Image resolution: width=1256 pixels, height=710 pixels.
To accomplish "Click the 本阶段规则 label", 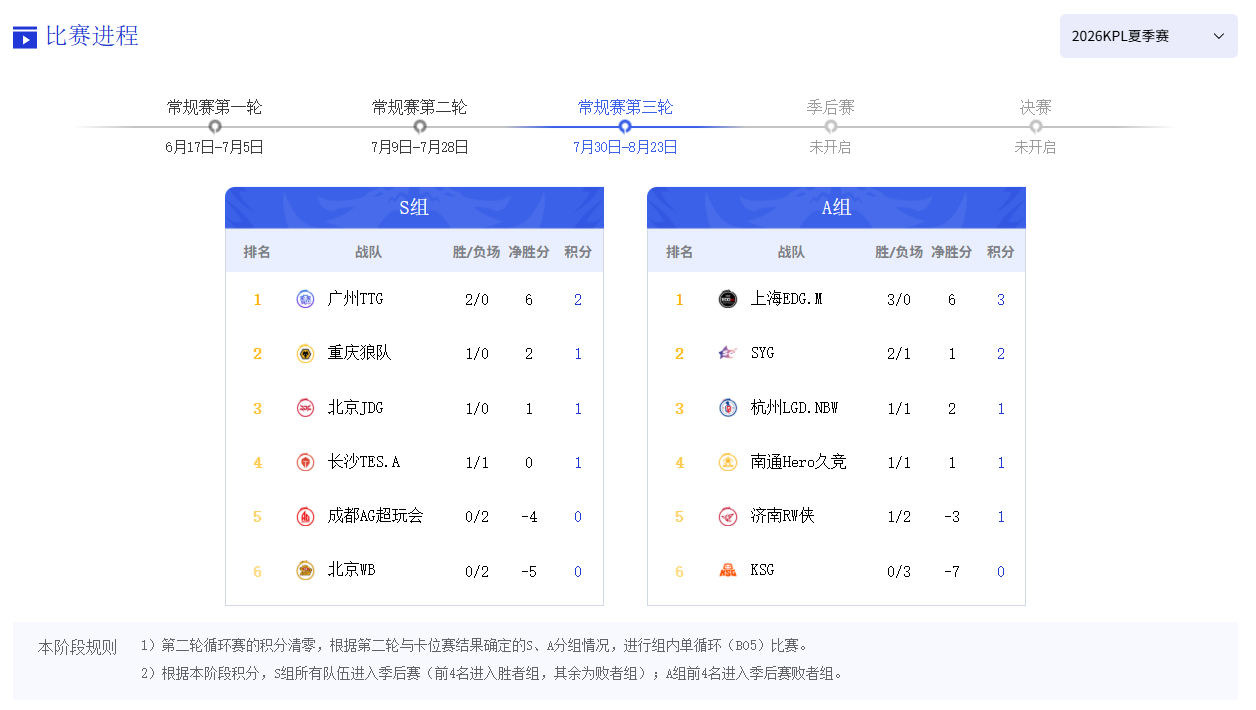I will pos(78,647).
